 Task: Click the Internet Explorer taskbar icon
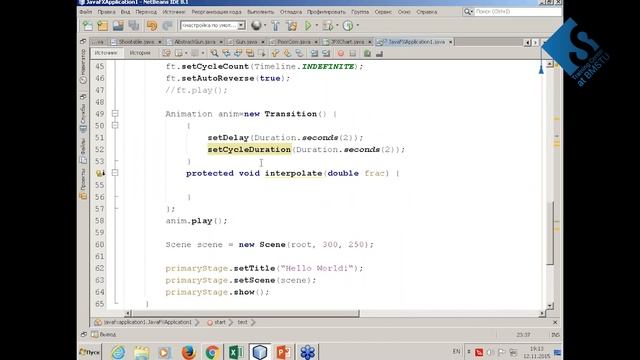tap(118, 352)
